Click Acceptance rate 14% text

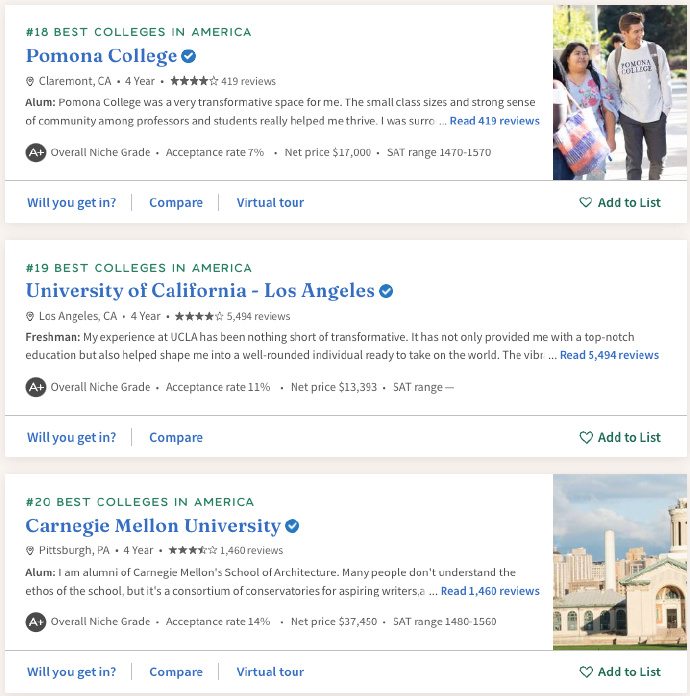(x=218, y=622)
